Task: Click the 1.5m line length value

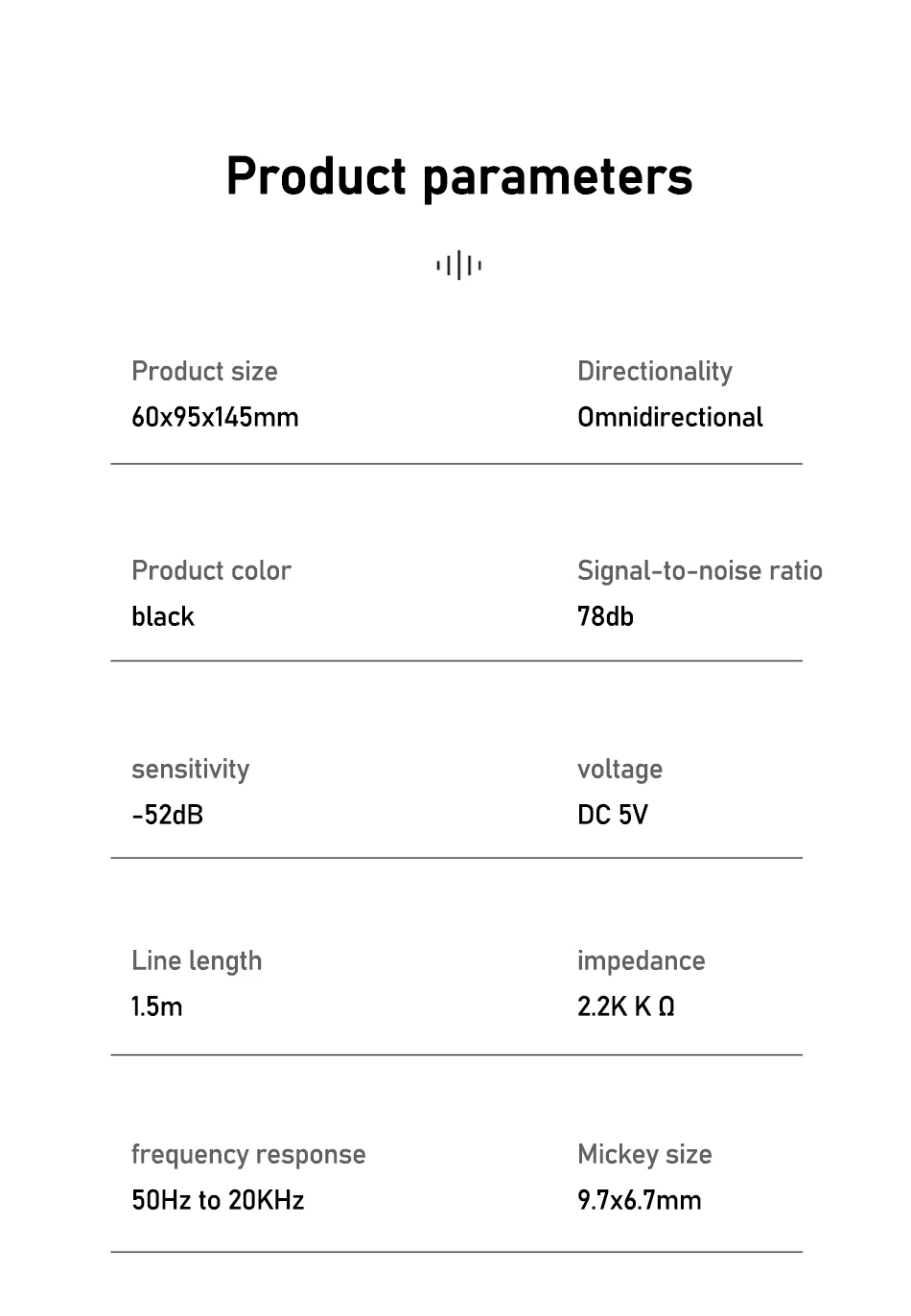Action: click(156, 1006)
